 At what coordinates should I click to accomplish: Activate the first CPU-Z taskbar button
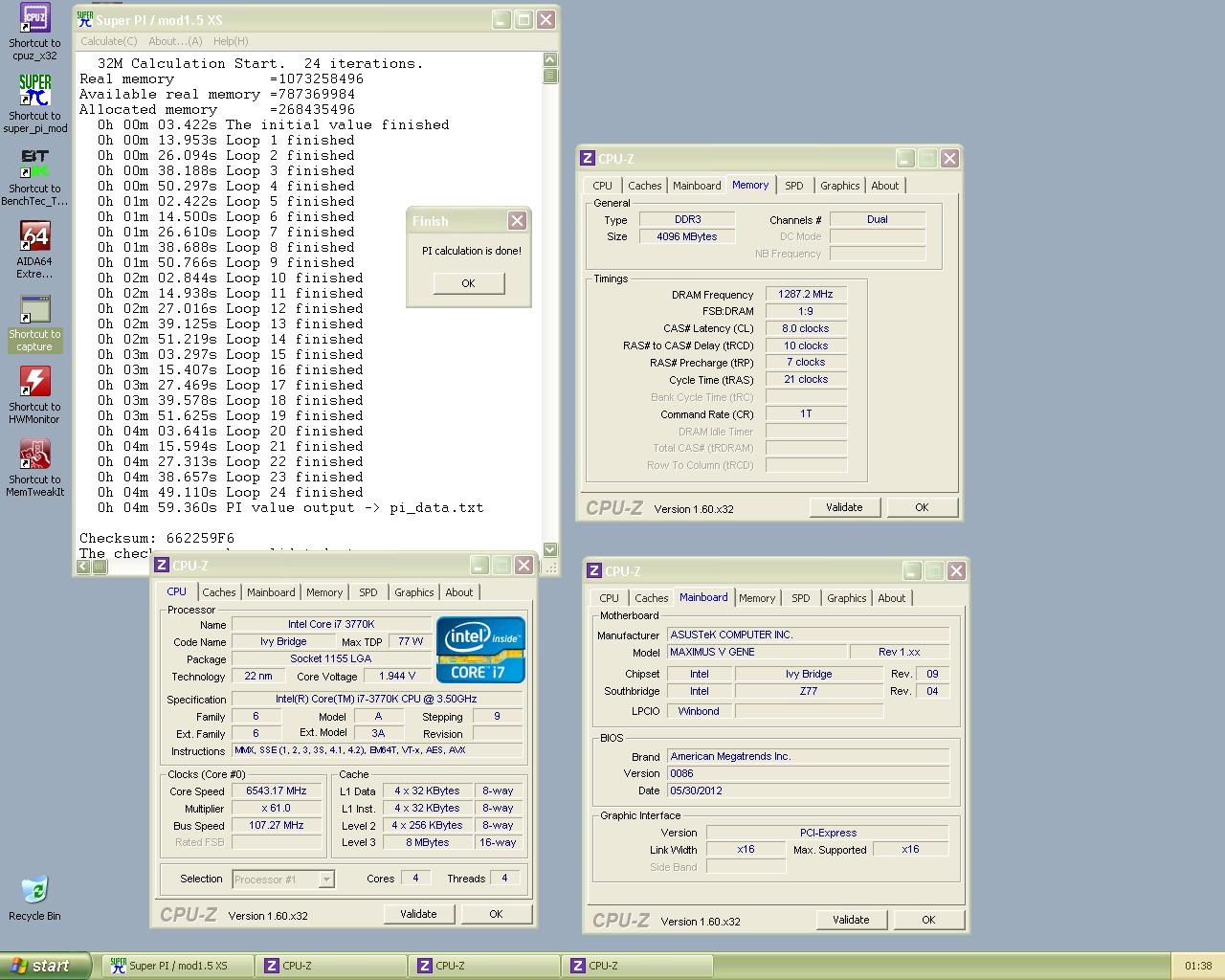click(330, 966)
